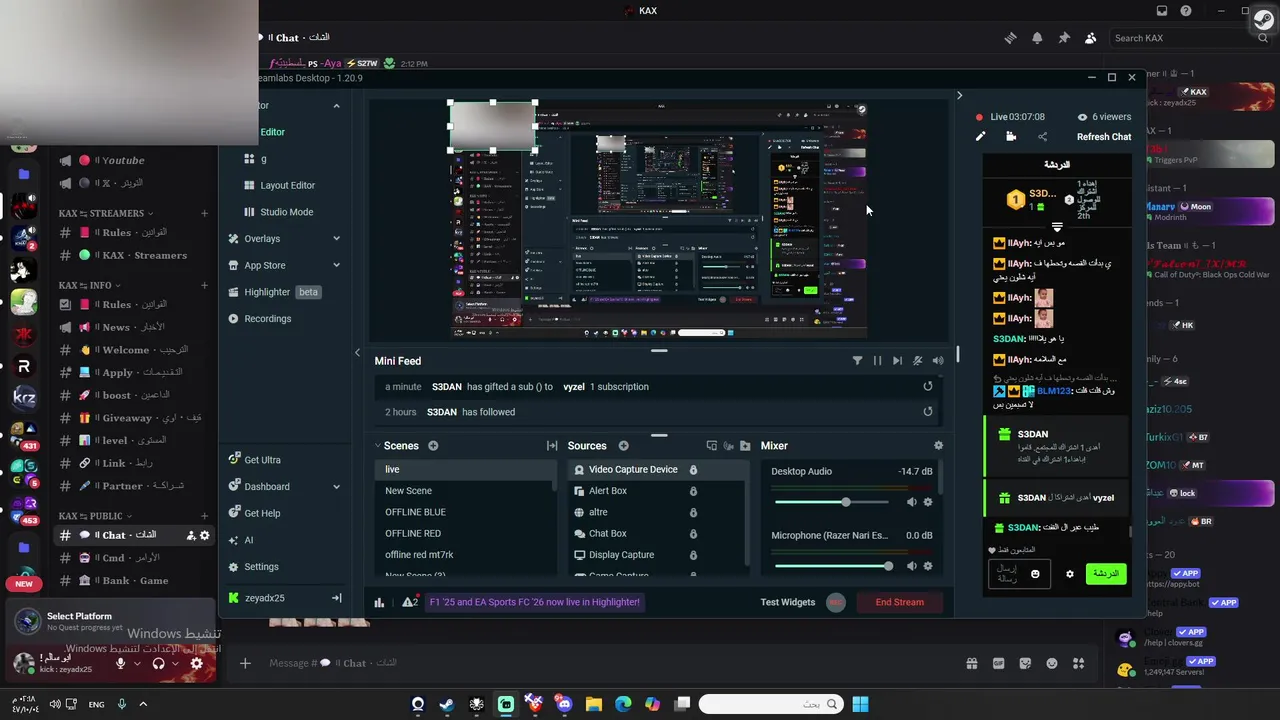Skip the current alert in Mini Feed

tap(897, 361)
